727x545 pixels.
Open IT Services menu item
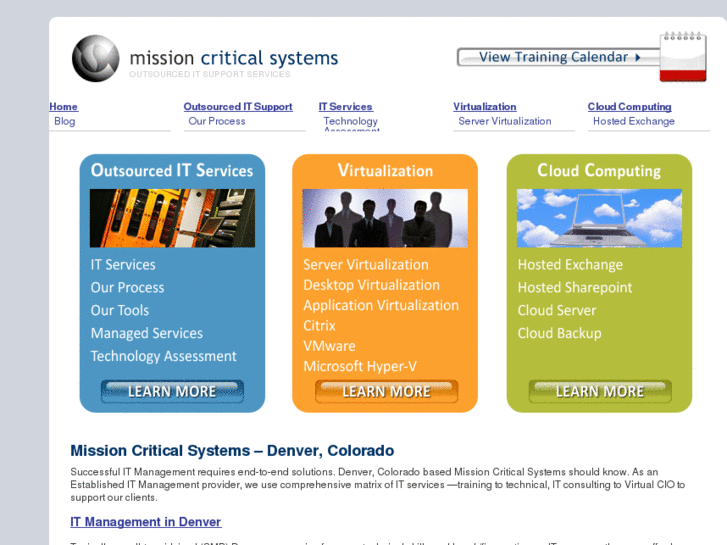coord(345,107)
